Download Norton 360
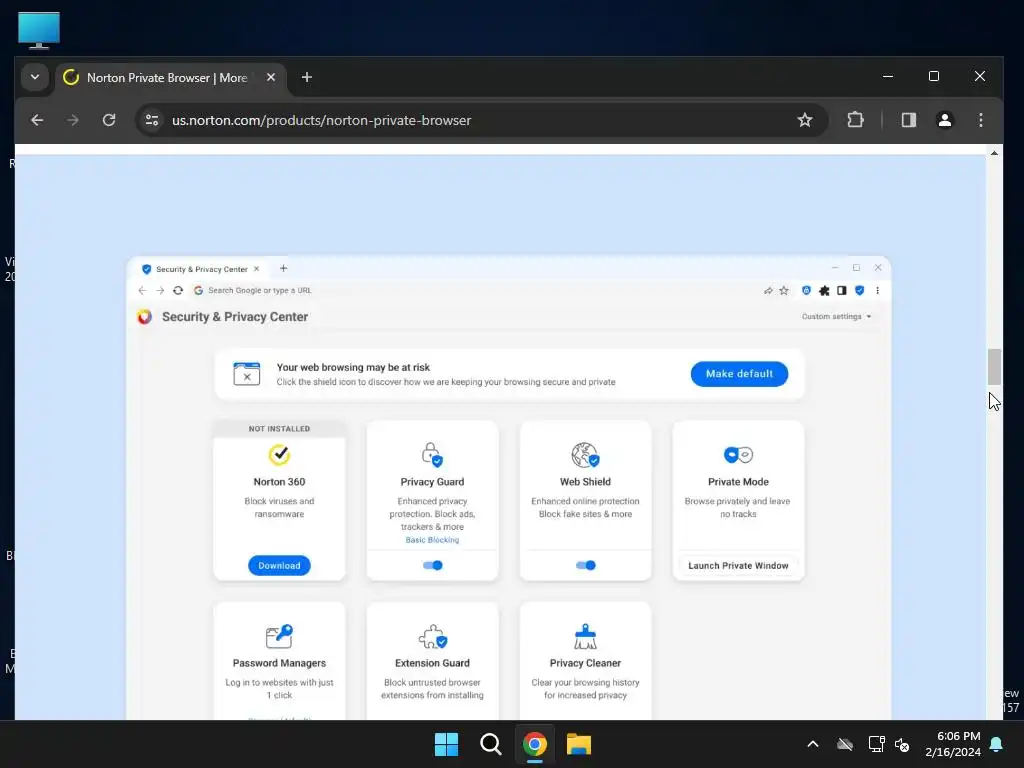 click(x=279, y=566)
